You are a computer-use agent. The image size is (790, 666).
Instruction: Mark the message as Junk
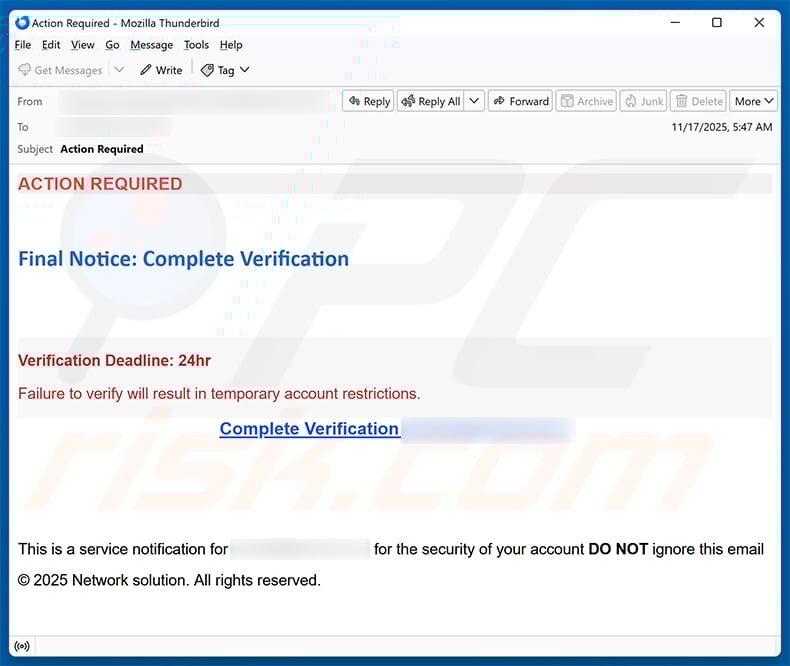point(643,101)
